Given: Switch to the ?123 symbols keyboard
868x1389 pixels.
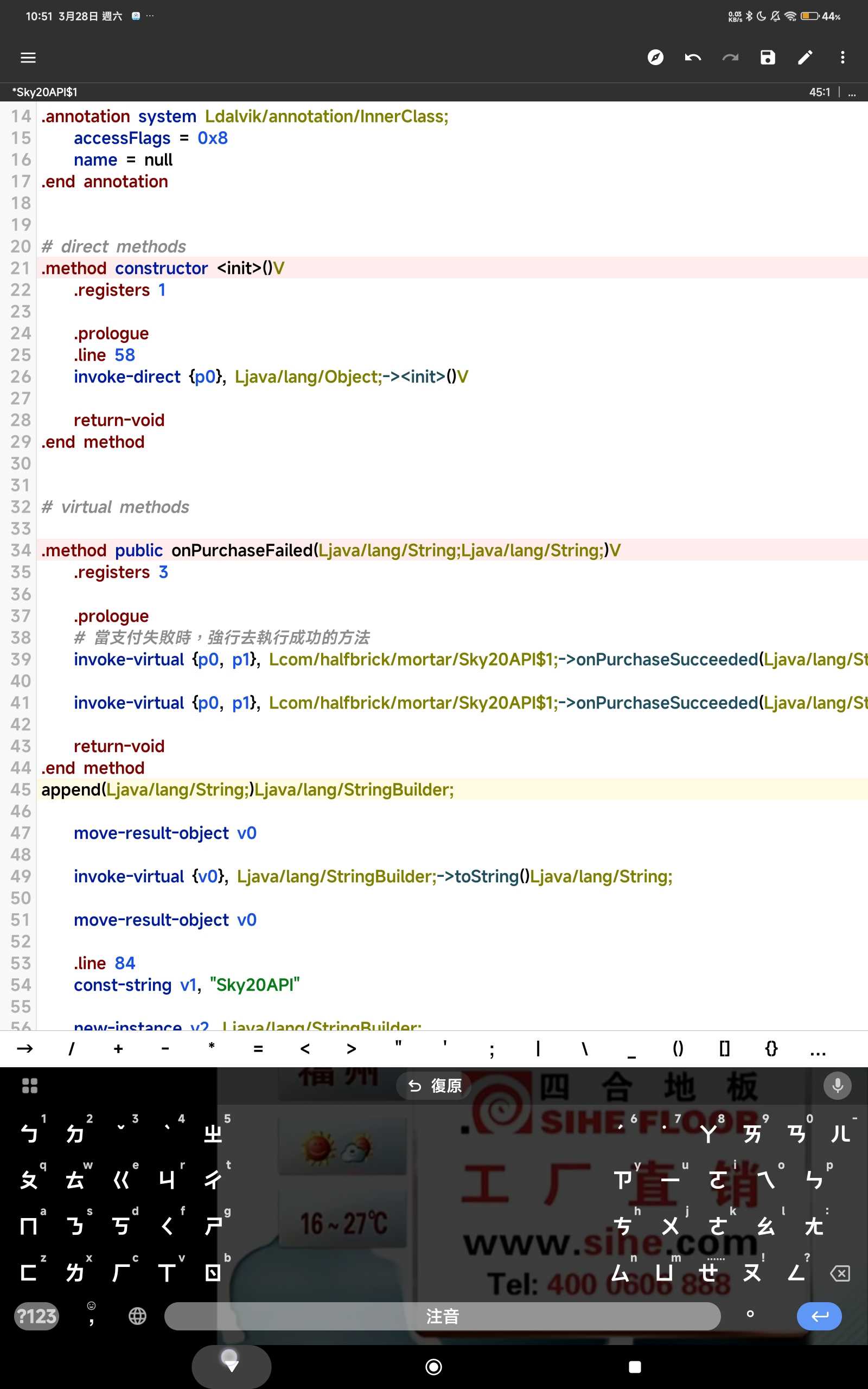Looking at the screenshot, I should coord(36,1316).
